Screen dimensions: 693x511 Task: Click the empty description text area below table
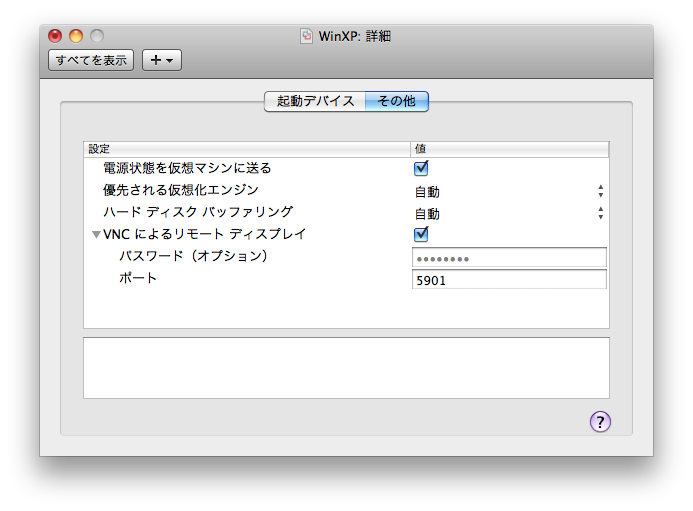[x=346, y=368]
